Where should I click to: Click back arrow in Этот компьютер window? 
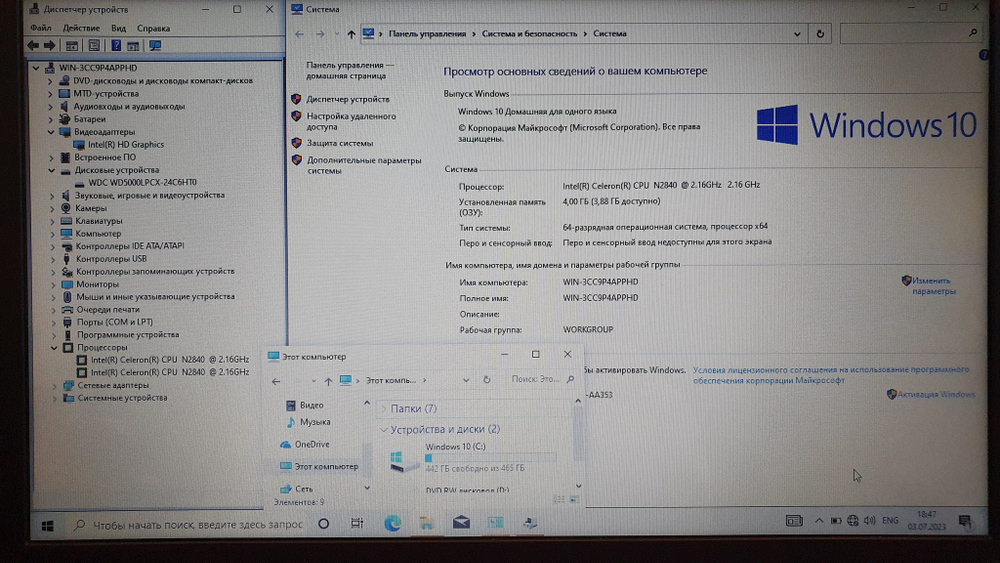(276, 381)
